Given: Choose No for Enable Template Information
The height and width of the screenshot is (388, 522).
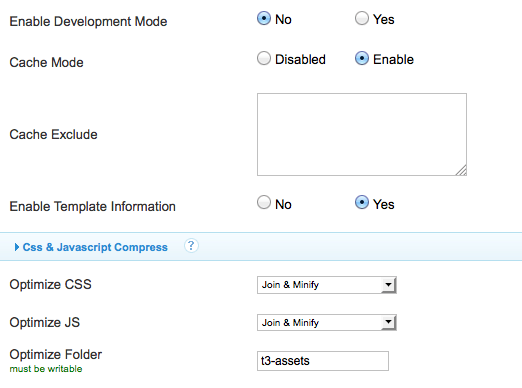Looking at the screenshot, I should click(x=264, y=203).
